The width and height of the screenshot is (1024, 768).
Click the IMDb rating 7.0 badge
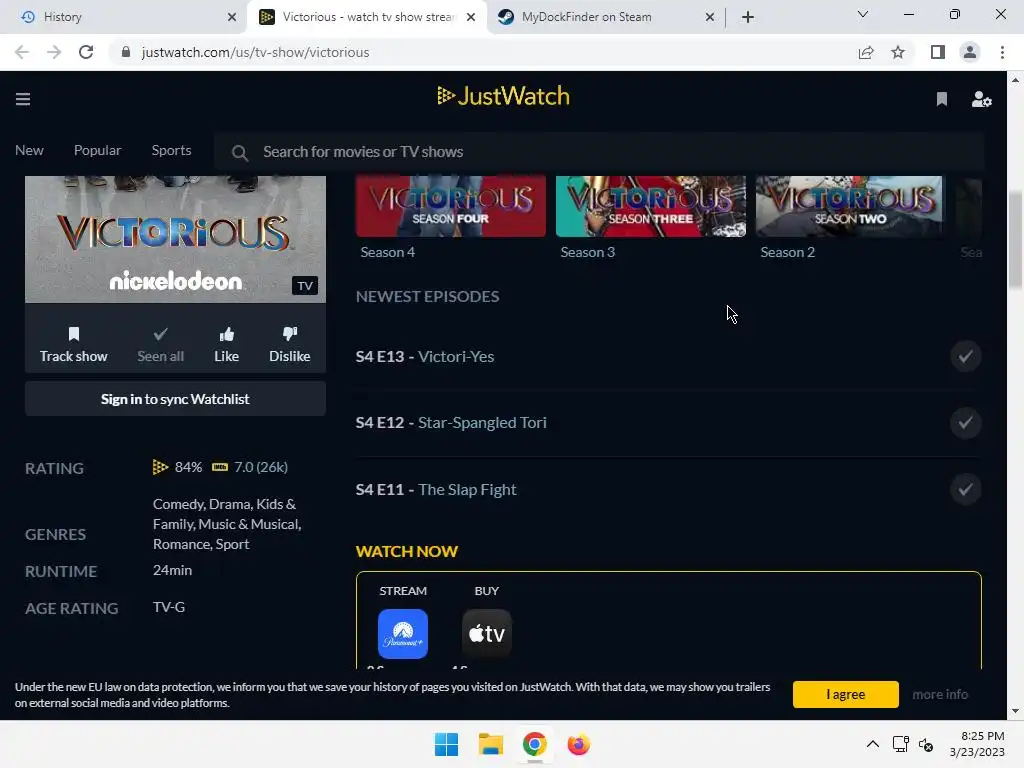tap(220, 467)
